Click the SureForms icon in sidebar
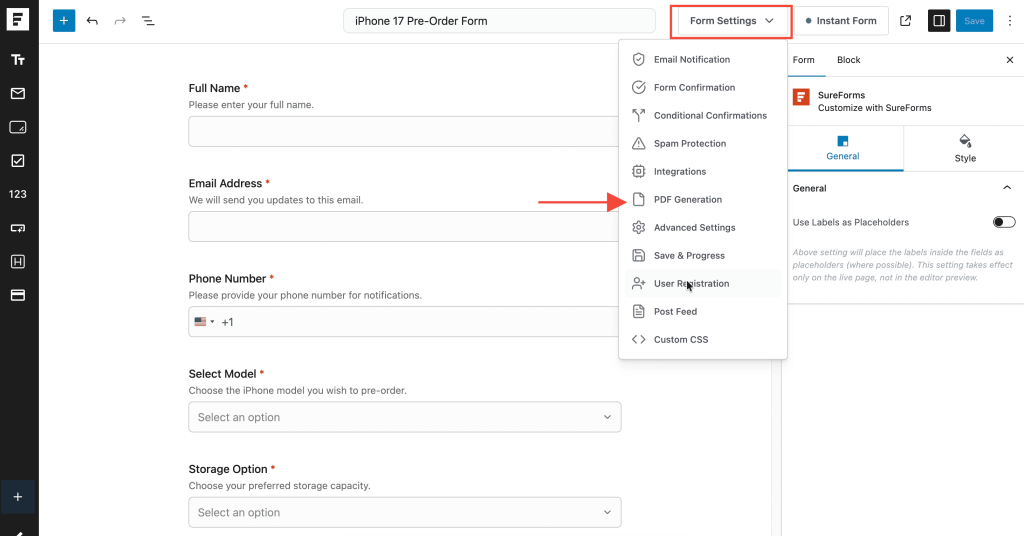Image resolution: width=1024 pixels, height=536 pixels. click(801, 97)
